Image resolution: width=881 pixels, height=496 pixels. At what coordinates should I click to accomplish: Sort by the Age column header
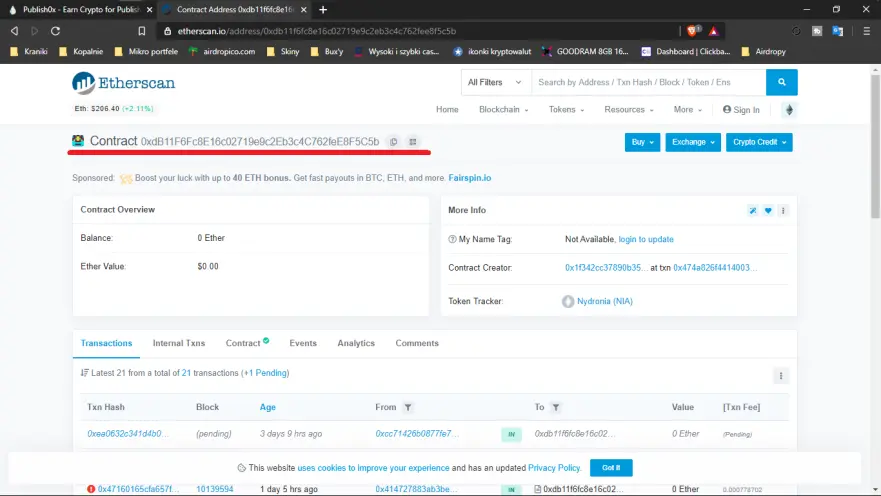tap(267, 407)
